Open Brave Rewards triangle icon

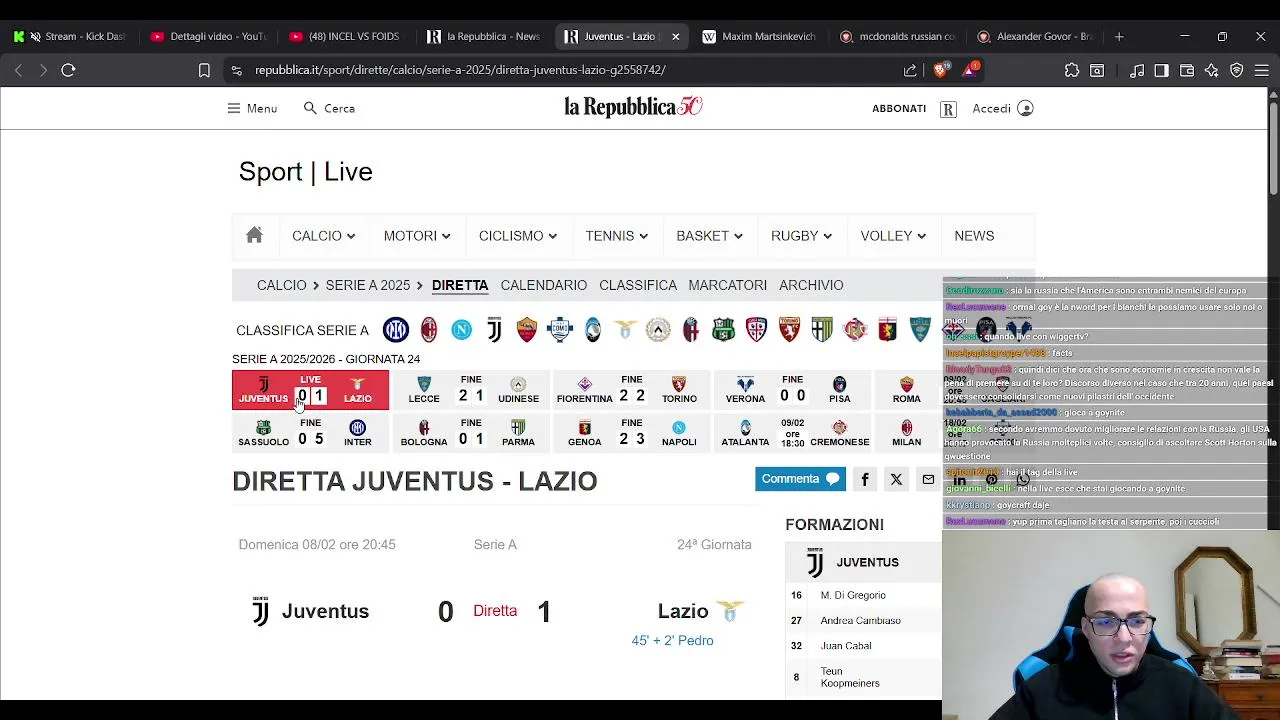[x=970, y=70]
